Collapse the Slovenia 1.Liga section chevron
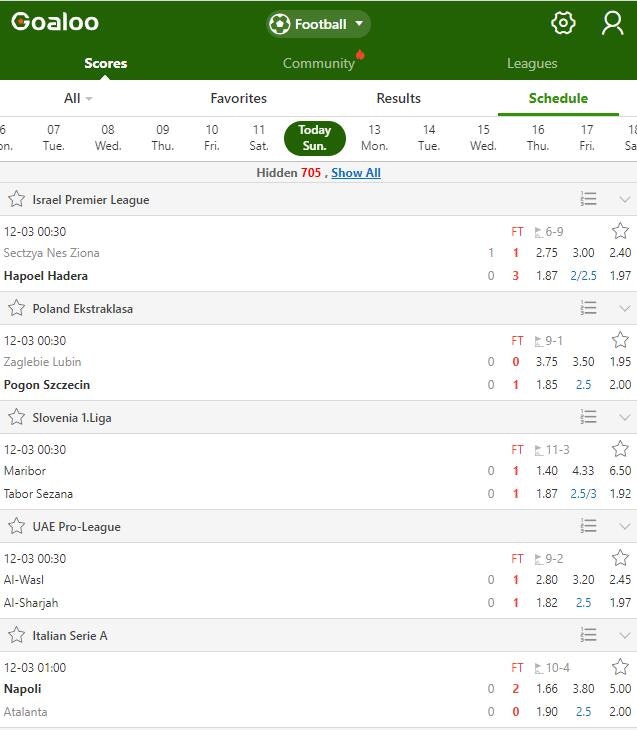The width and height of the screenshot is (637, 730). 625,418
